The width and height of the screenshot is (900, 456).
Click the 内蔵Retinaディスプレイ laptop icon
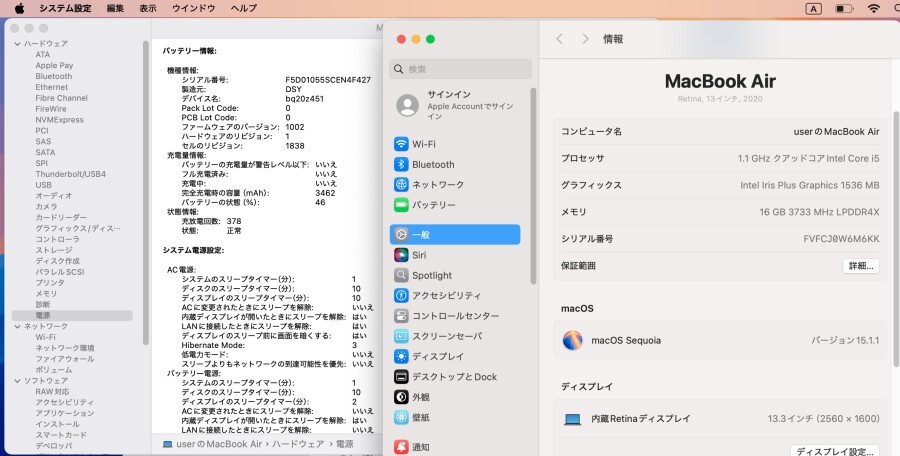click(572, 419)
